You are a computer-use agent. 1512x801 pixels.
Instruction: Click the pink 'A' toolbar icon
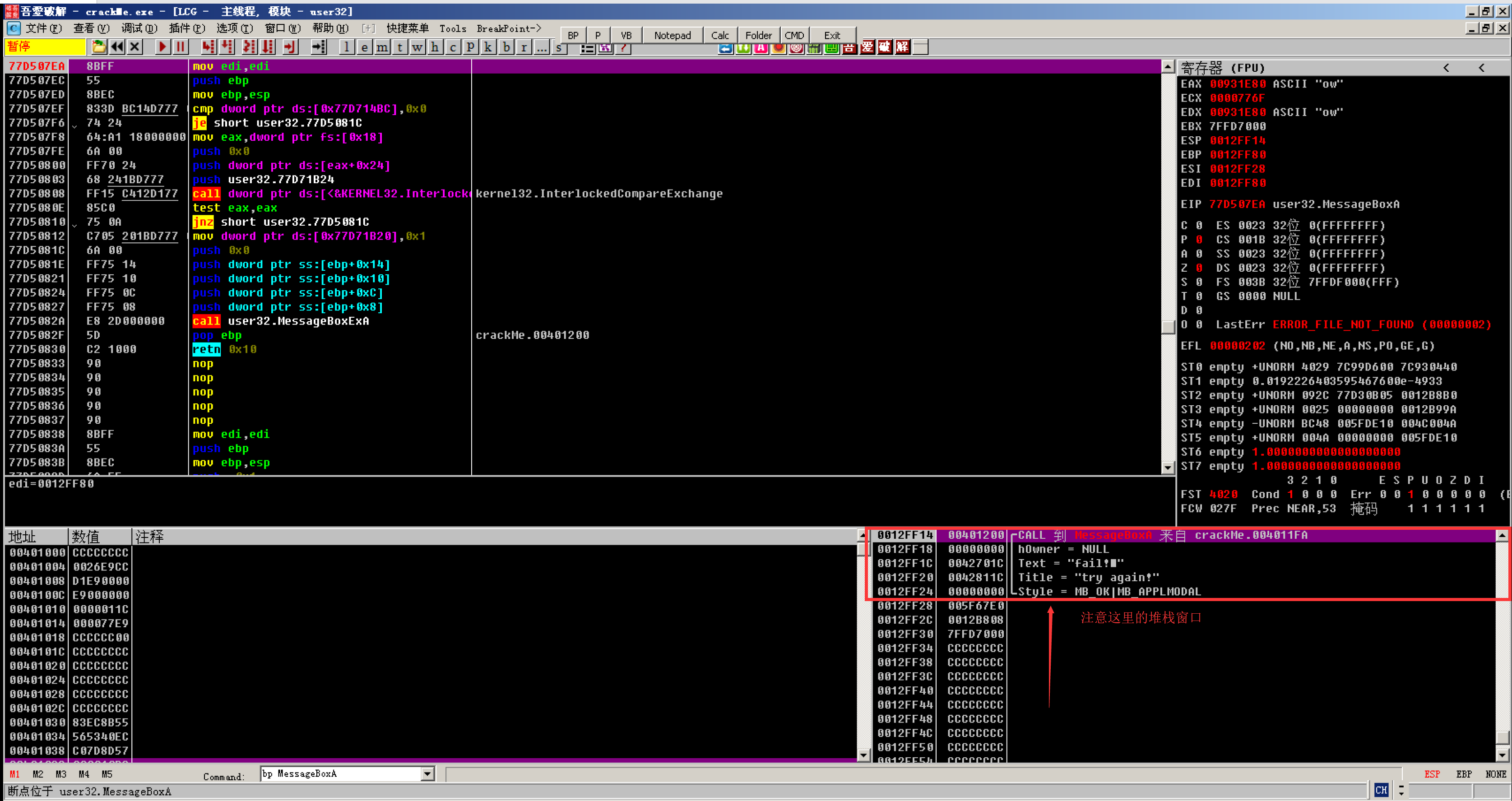pos(761,48)
